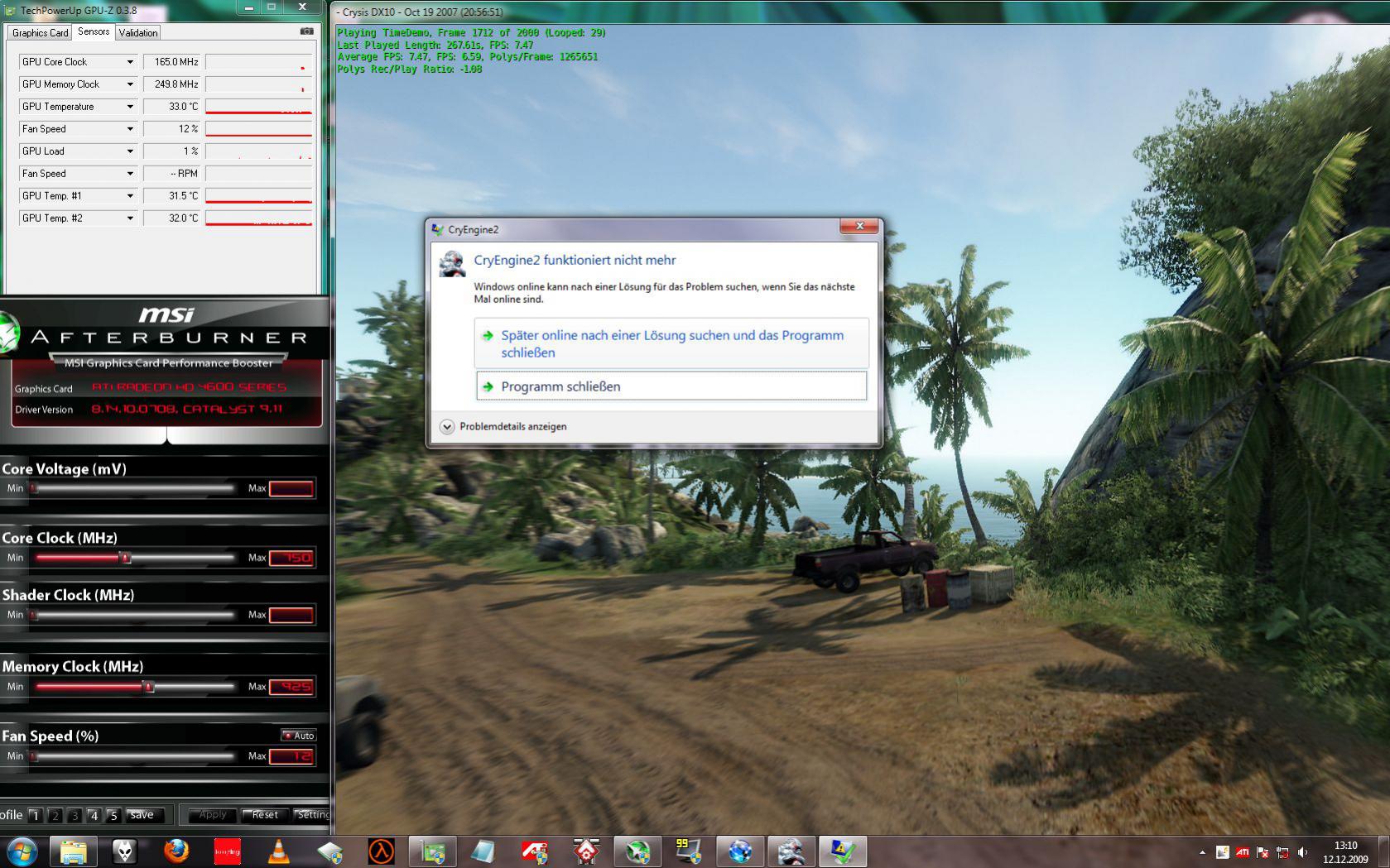The width and height of the screenshot is (1390, 868).
Task: Open the Validation tab in GPU-Z
Action: (x=137, y=33)
